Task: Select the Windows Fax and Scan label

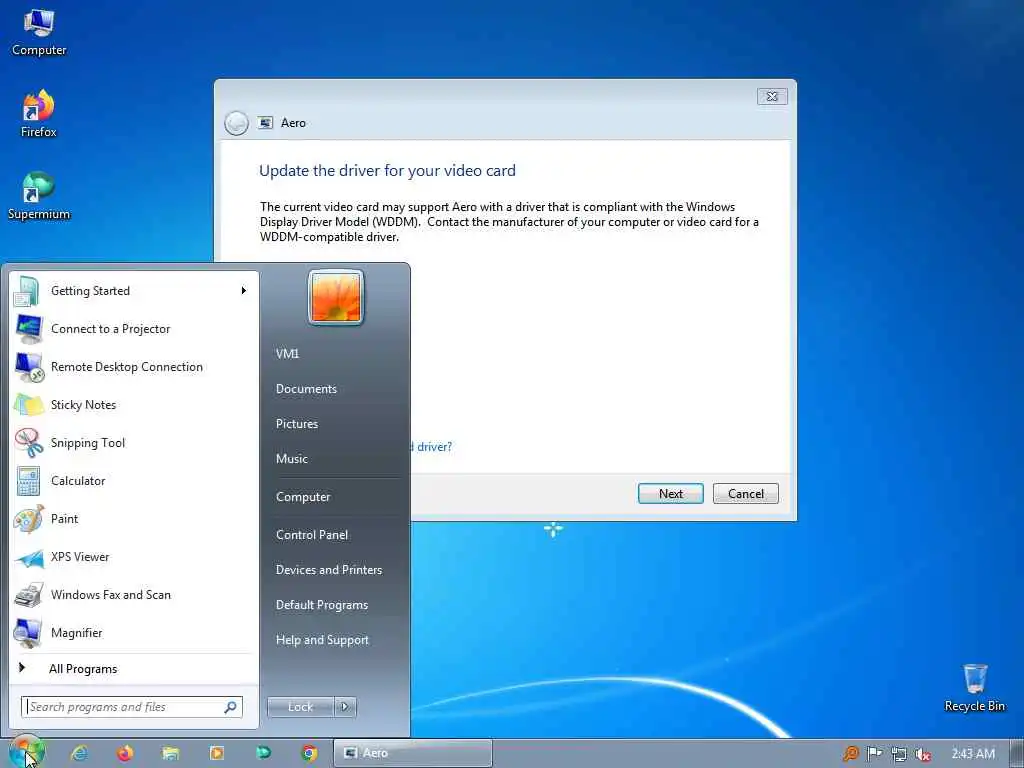Action: pos(111,595)
